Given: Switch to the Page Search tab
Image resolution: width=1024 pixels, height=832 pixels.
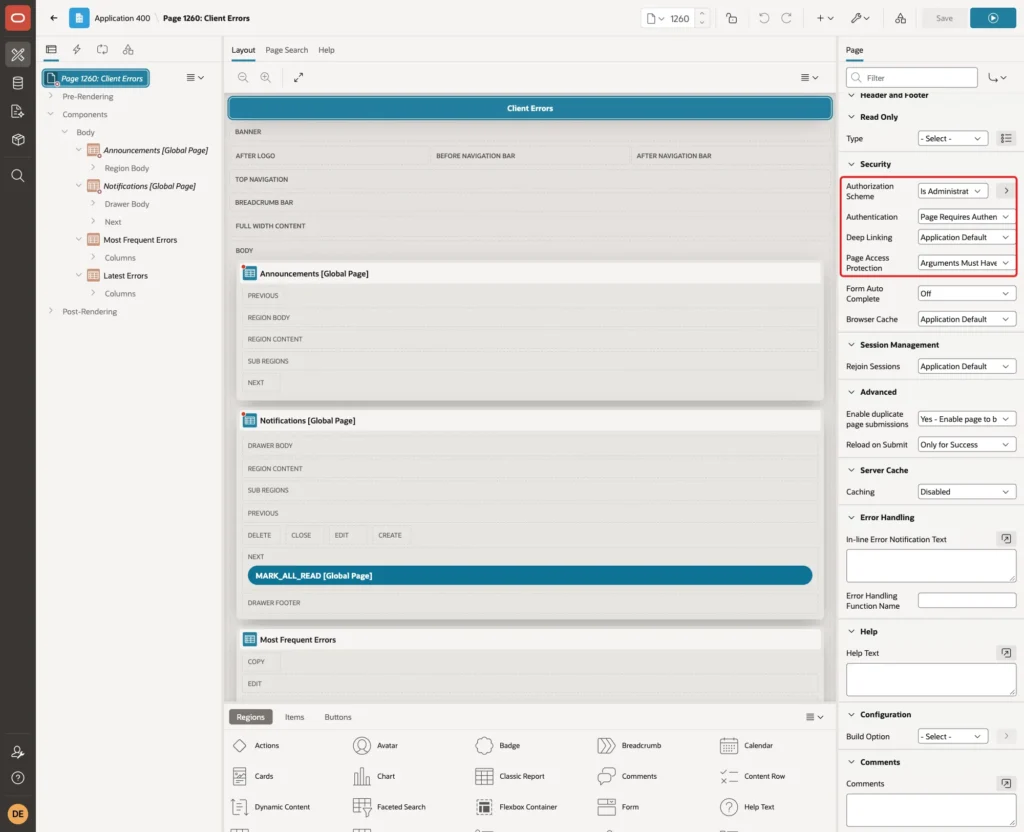Looking at the screenshot, I should (x=286, y=50).
